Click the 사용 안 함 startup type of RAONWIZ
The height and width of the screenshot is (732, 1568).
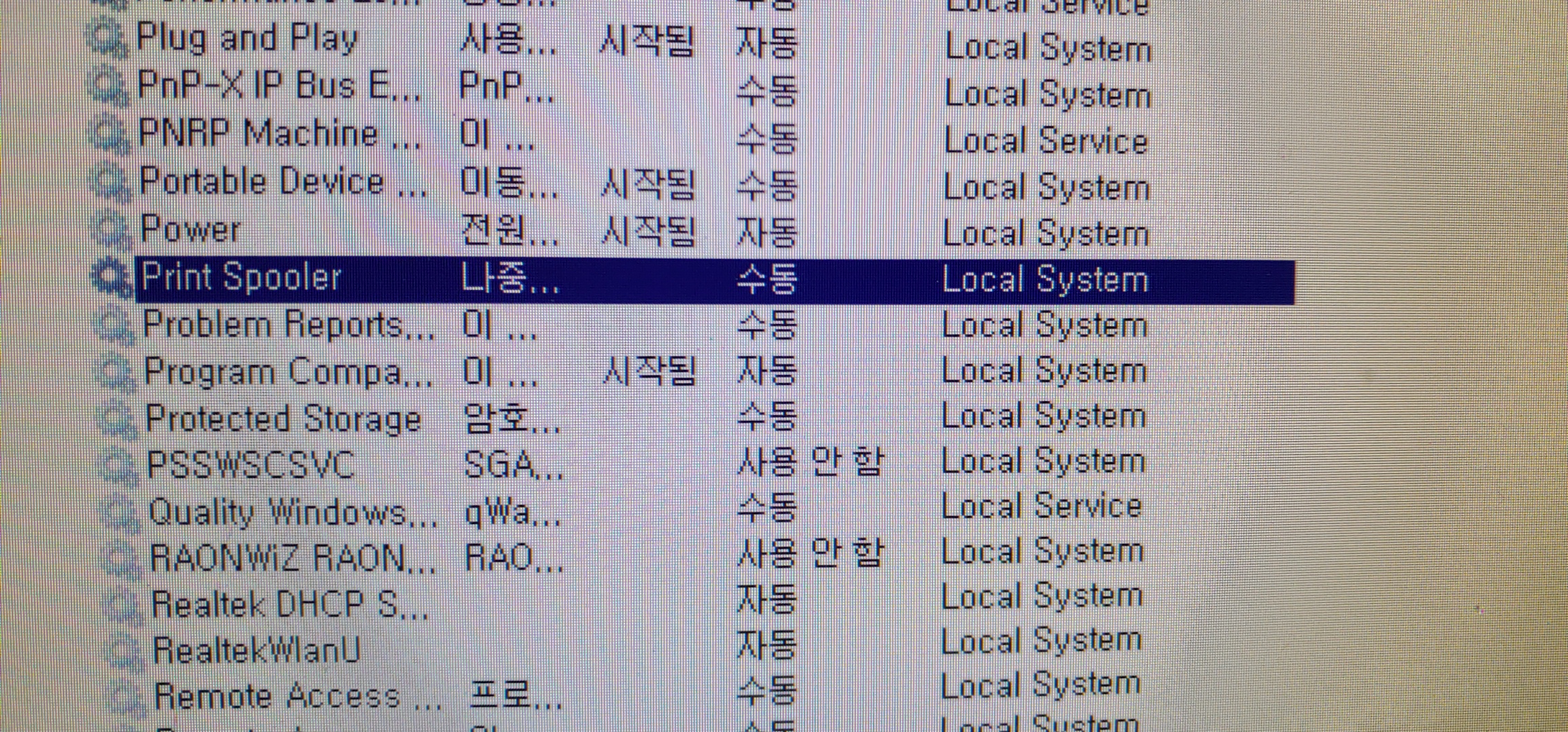click(810, 553)
